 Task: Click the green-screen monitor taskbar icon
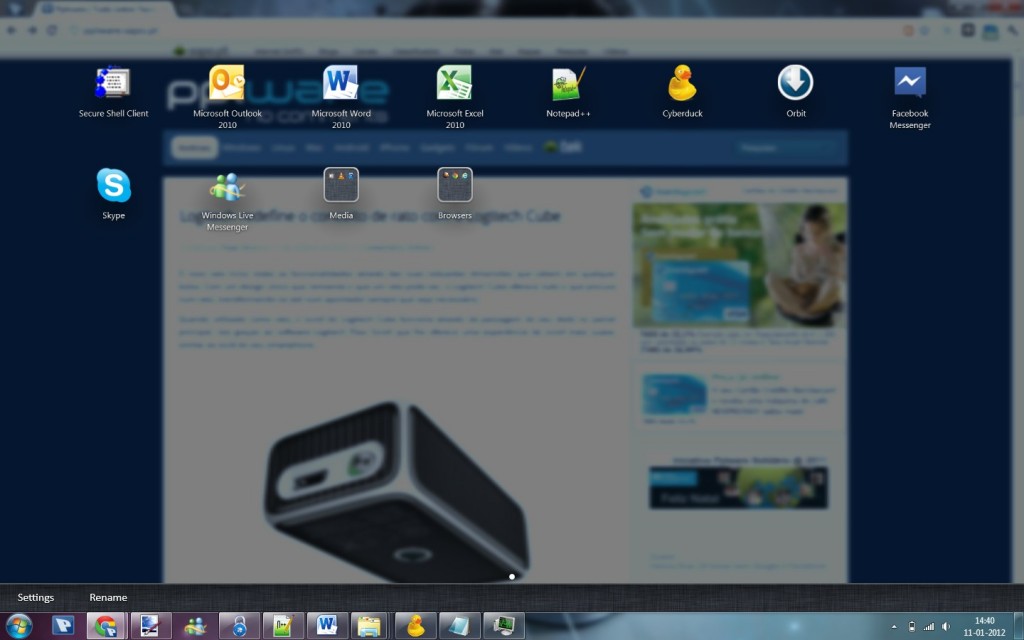coord(504,626)
